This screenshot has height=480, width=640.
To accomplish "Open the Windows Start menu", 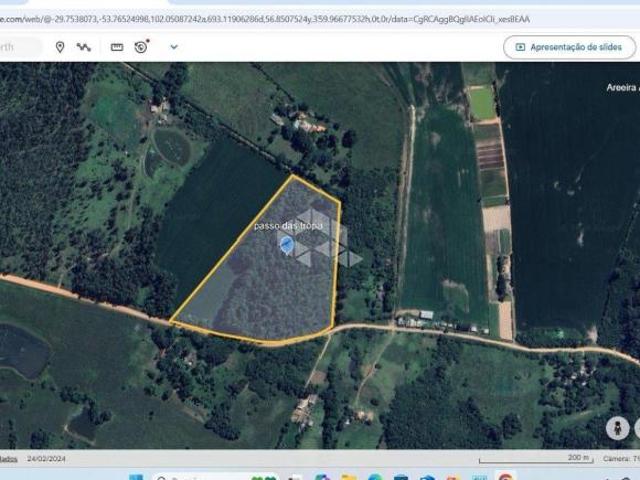I will 137,477.
